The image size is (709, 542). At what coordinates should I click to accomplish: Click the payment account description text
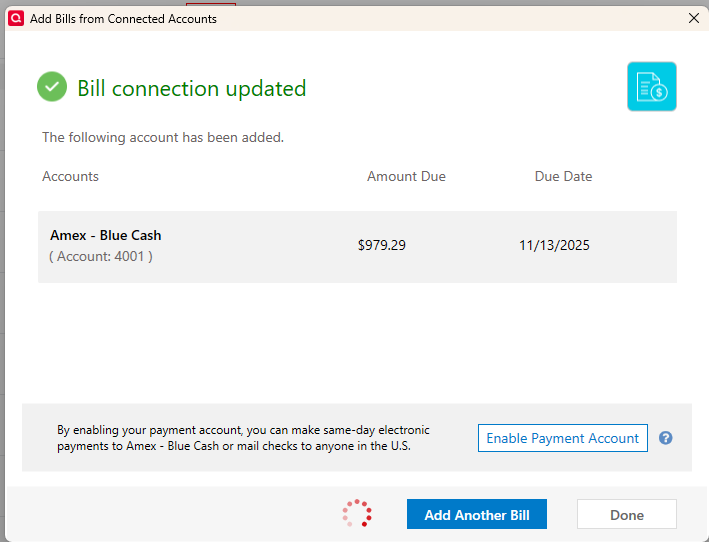coord(243,438)
